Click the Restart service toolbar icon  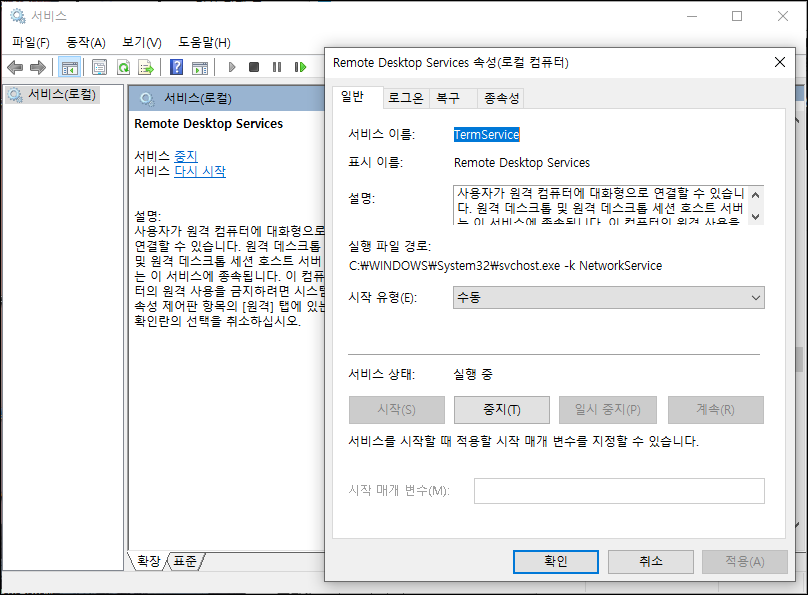pyautogui.click(x=300, y=67)
